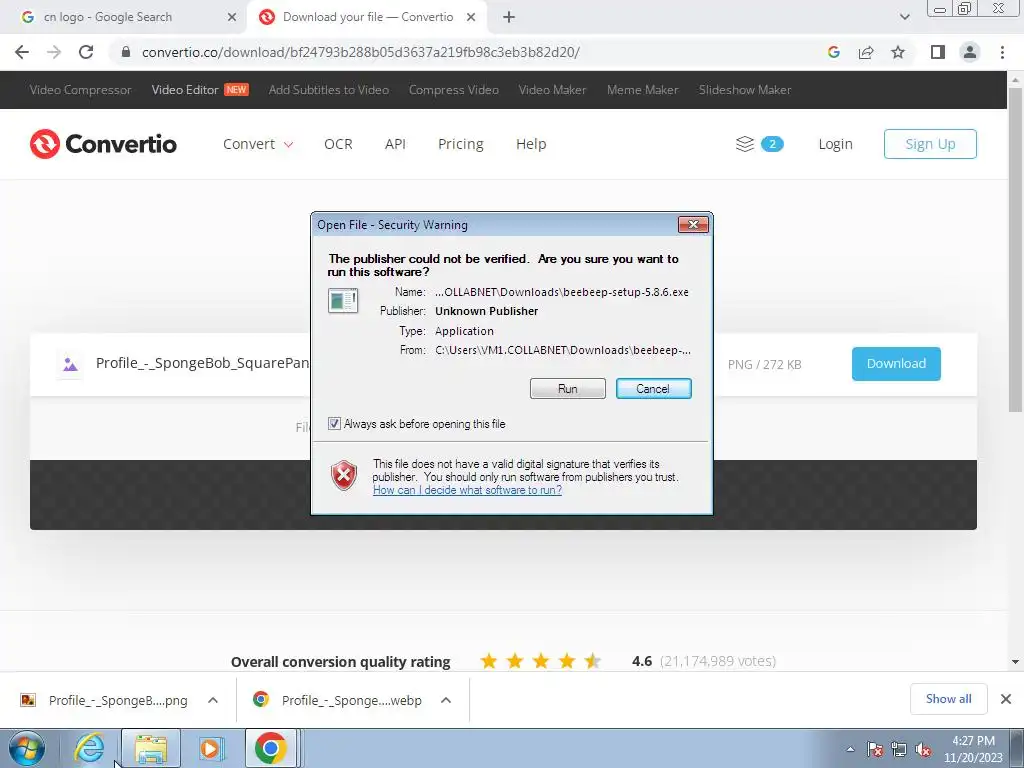Click Show all downloads
Image resolution: width=1024 pixels, height=768 pixels.
tap(948, 699)
